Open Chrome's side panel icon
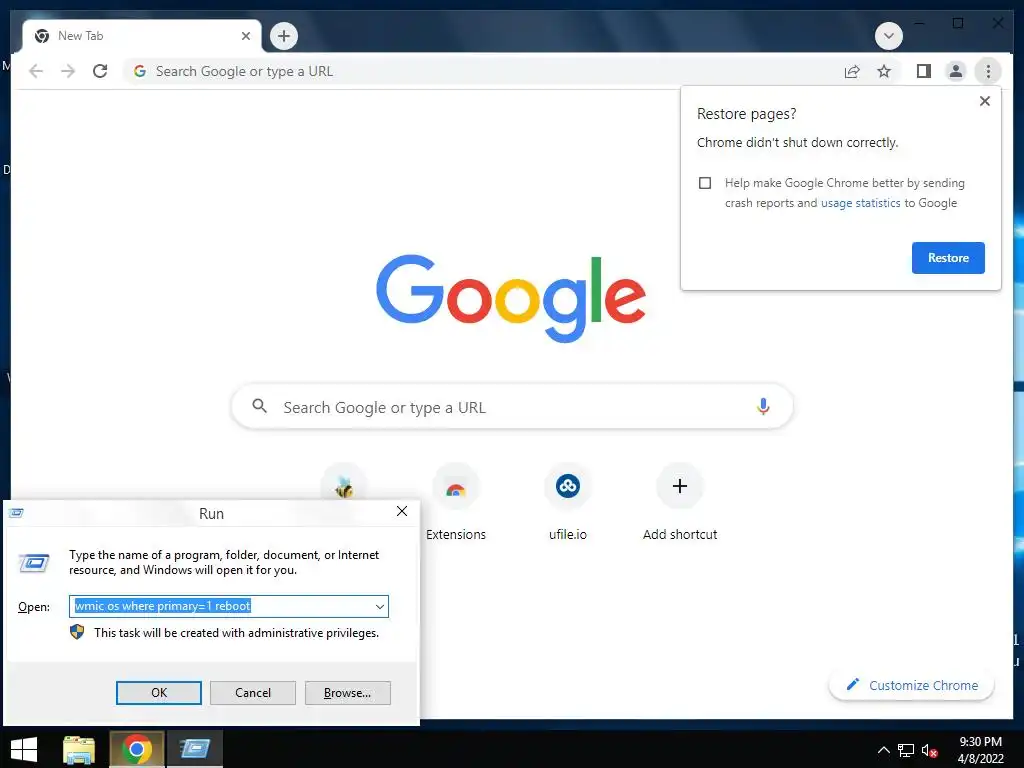Screen dimensions: 1024x768 (x=923, y=71)
